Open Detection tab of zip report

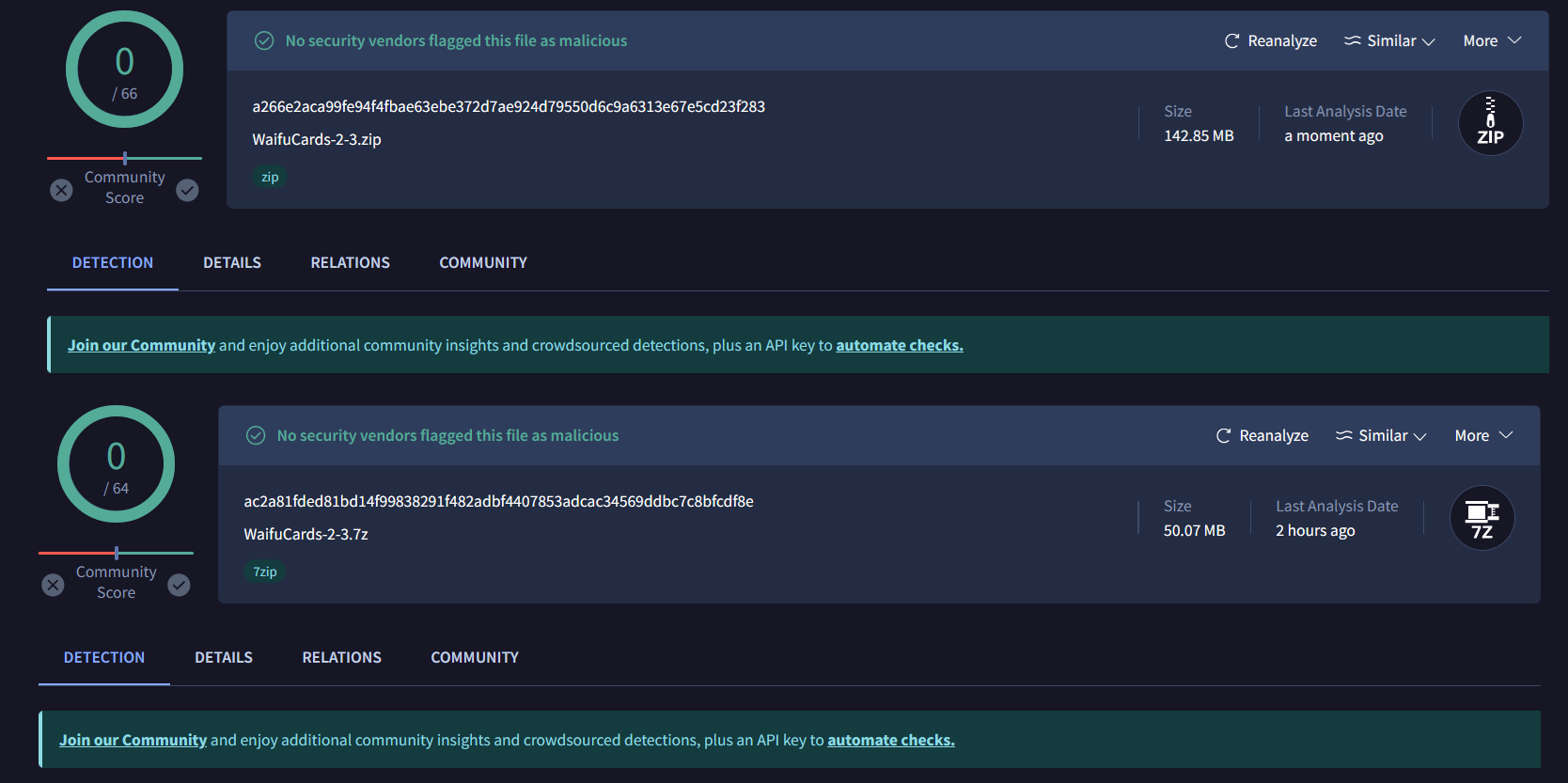tap(113, 262)
